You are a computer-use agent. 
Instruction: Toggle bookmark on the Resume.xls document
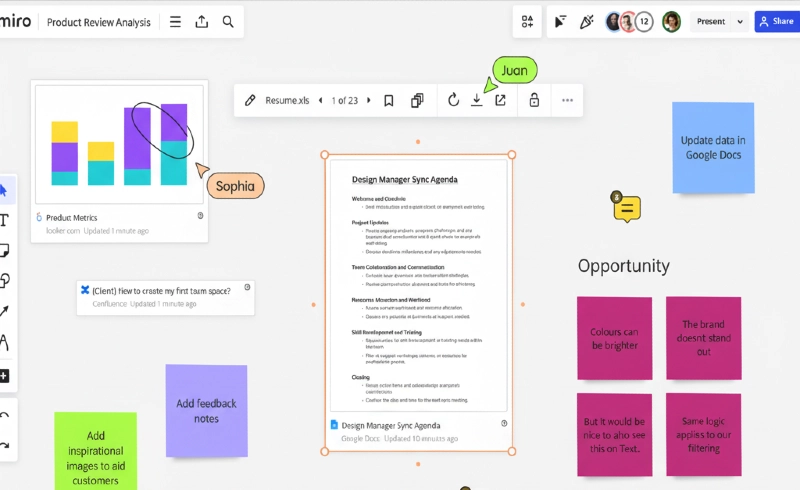point(389,100)
